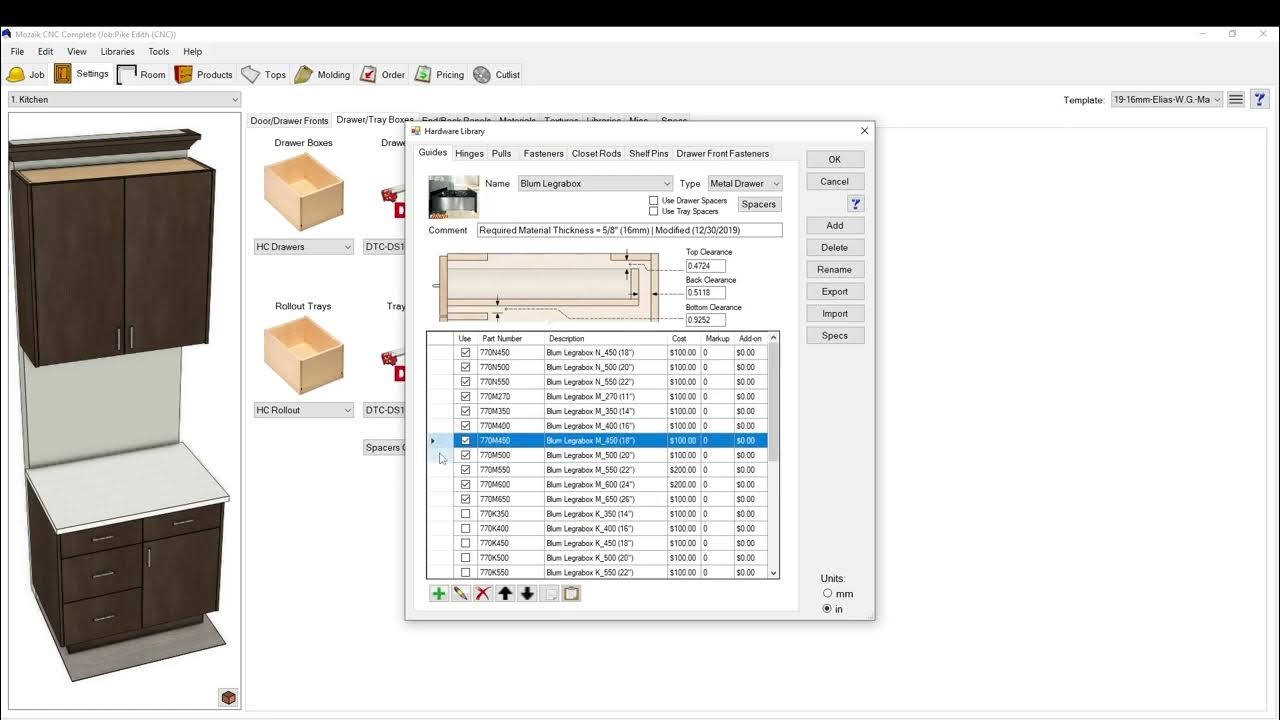Click the Top Clearance field

[x=706, y=266]
